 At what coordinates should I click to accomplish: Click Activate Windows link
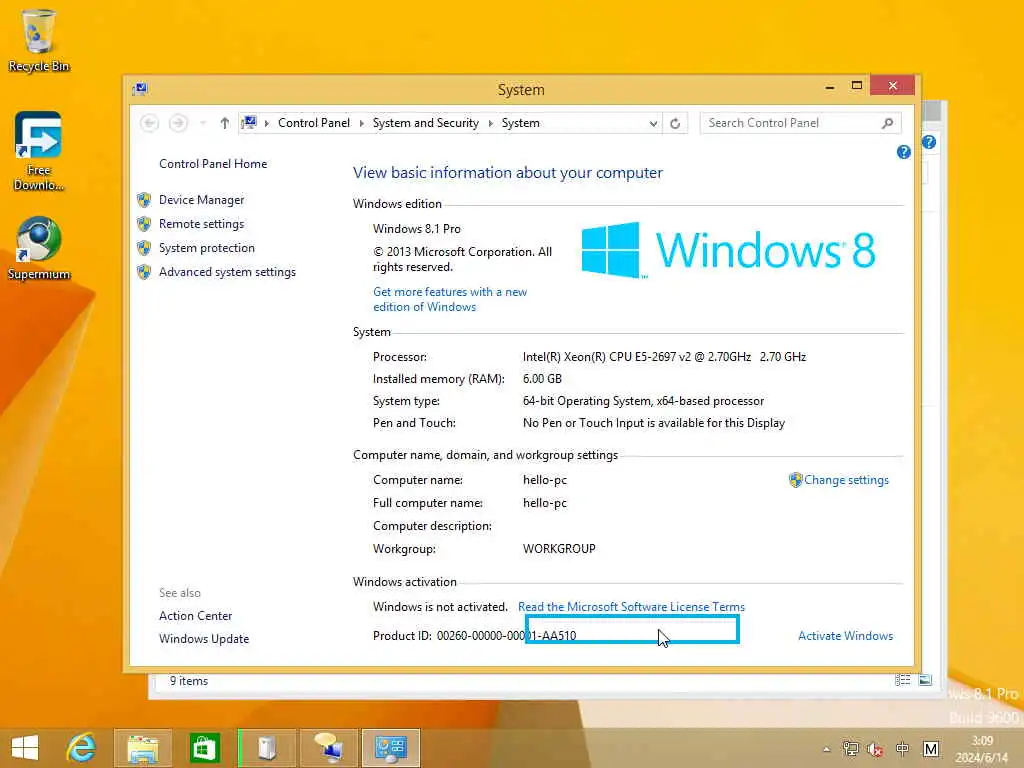[845, 635]
